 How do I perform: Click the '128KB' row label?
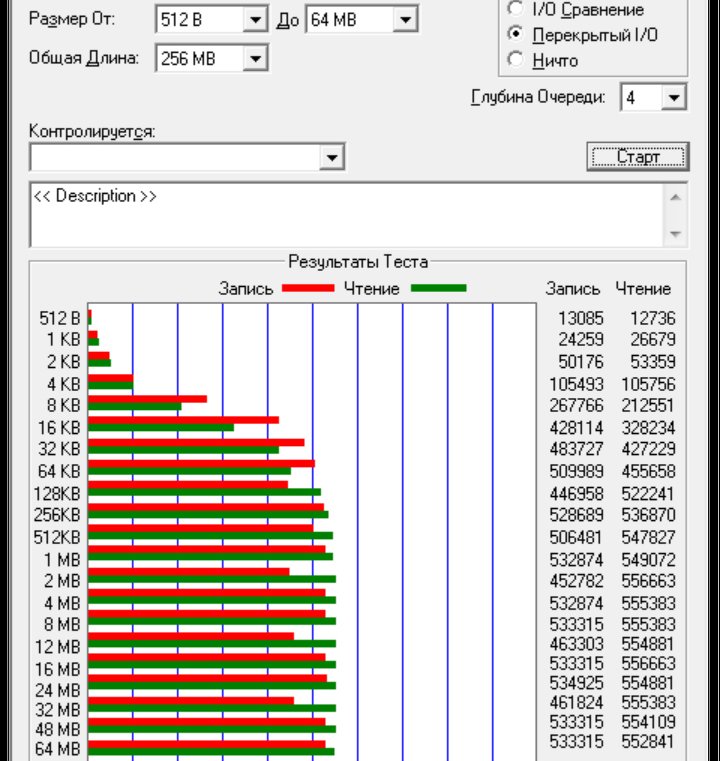point(57,494)
